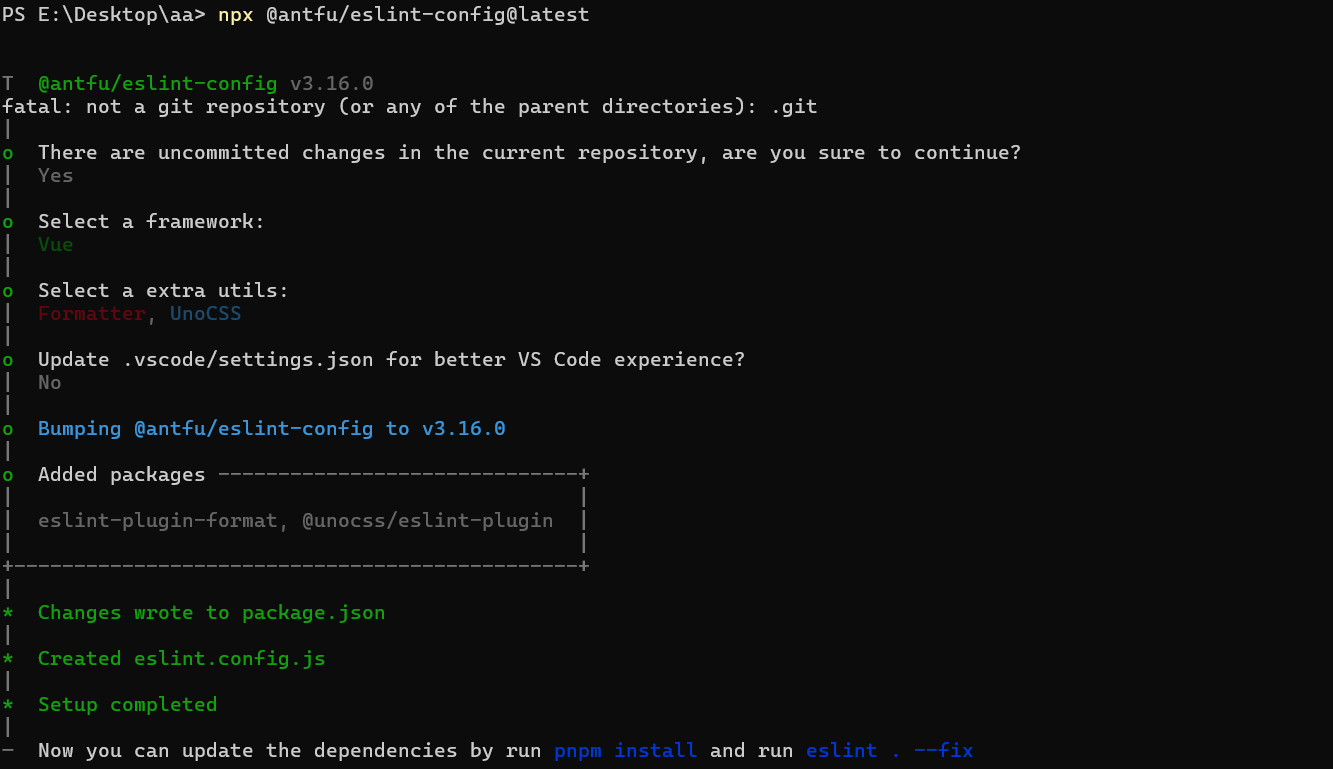Screen dimensions: 1333x769
Task: Click the "No" answer under VS Code prompt
Action: point(50,383)
